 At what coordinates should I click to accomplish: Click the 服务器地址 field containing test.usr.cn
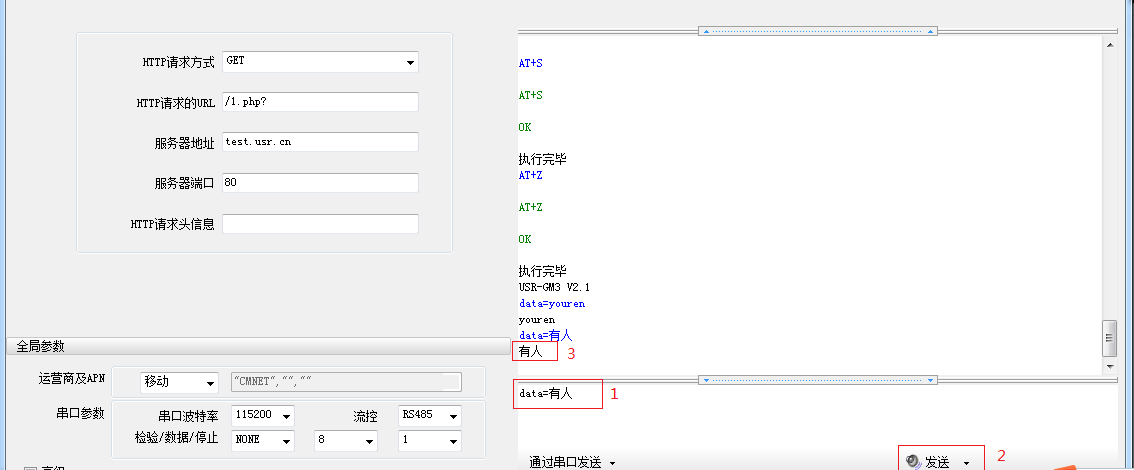pyautogui.click(x=320, y=142)
